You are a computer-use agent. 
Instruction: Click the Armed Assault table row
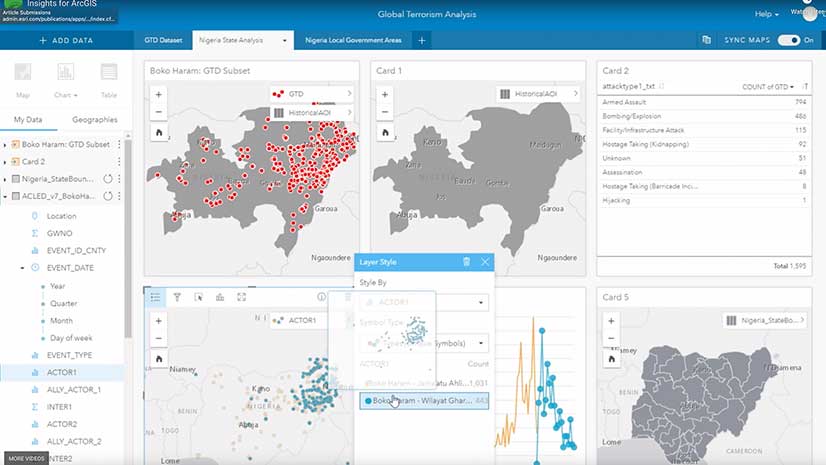pyautogui.click(x=704, y=102)
